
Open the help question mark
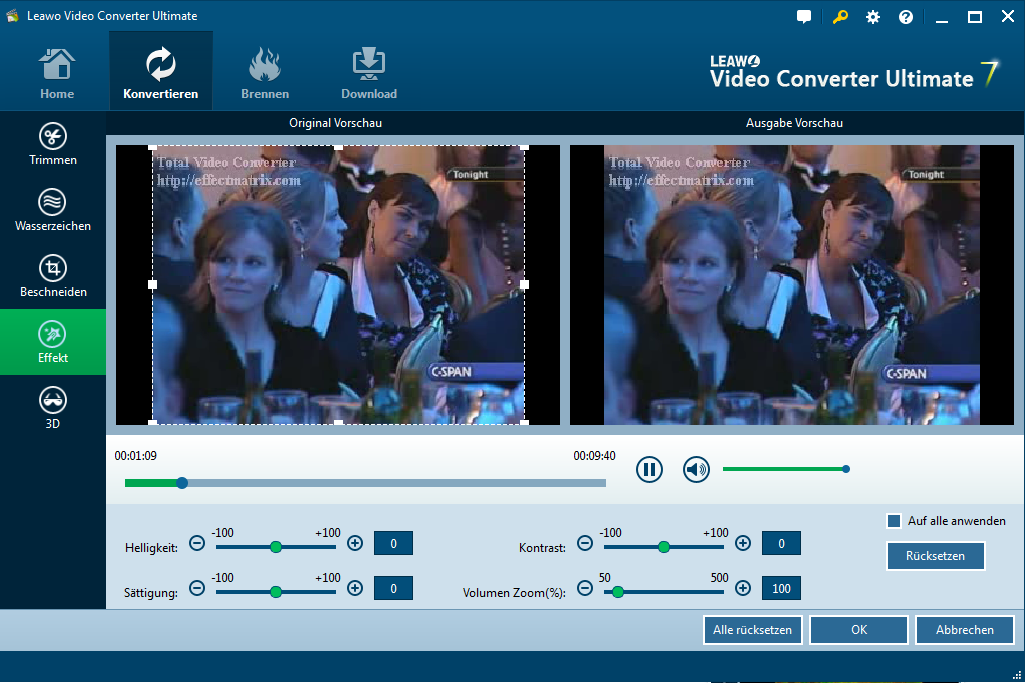coord(905,17)
